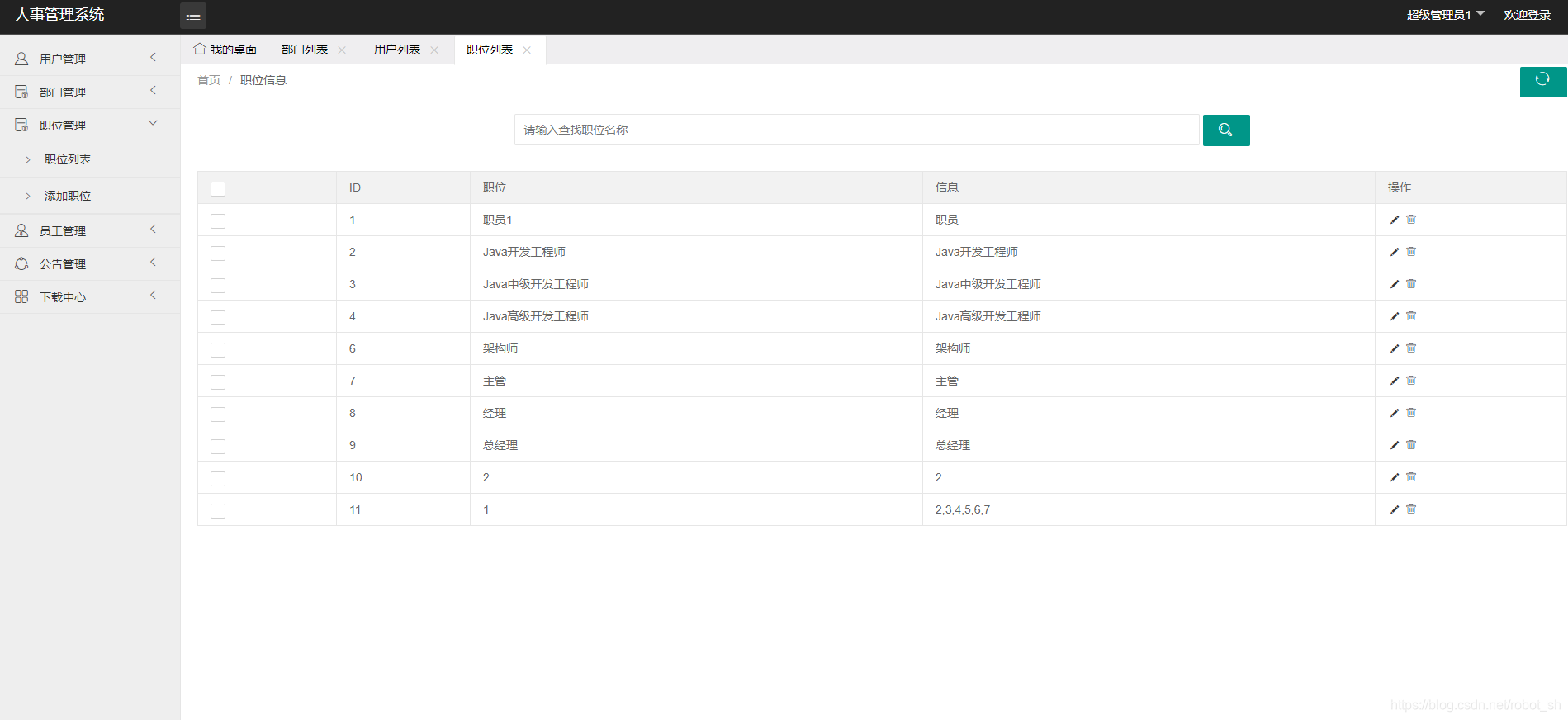The height and width of the screenshot is (720, 1568).
Task: Check the box for 架构师 row
Action: (x=218, y=350)
